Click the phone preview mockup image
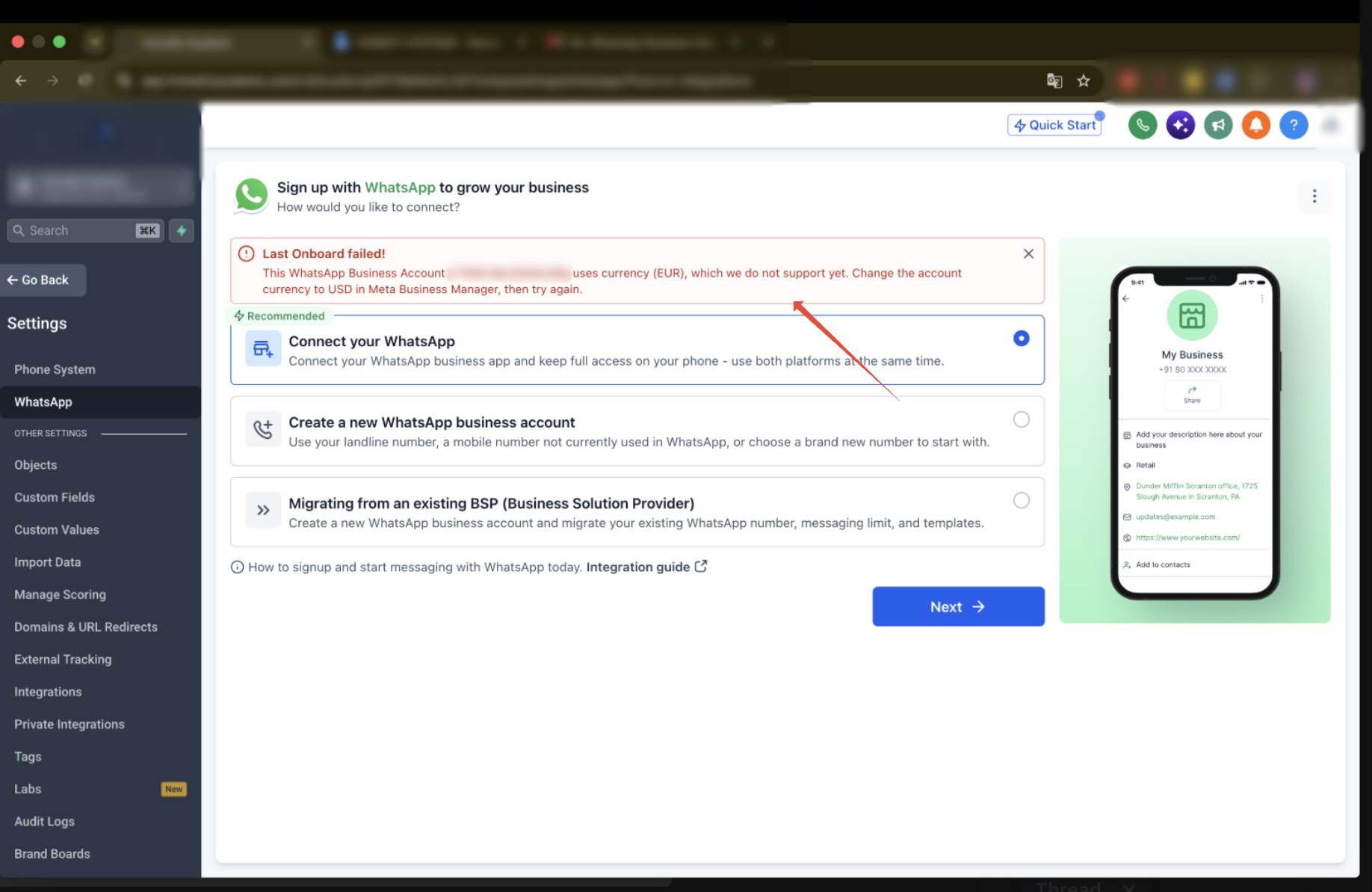 click(x=1194, y=432)
